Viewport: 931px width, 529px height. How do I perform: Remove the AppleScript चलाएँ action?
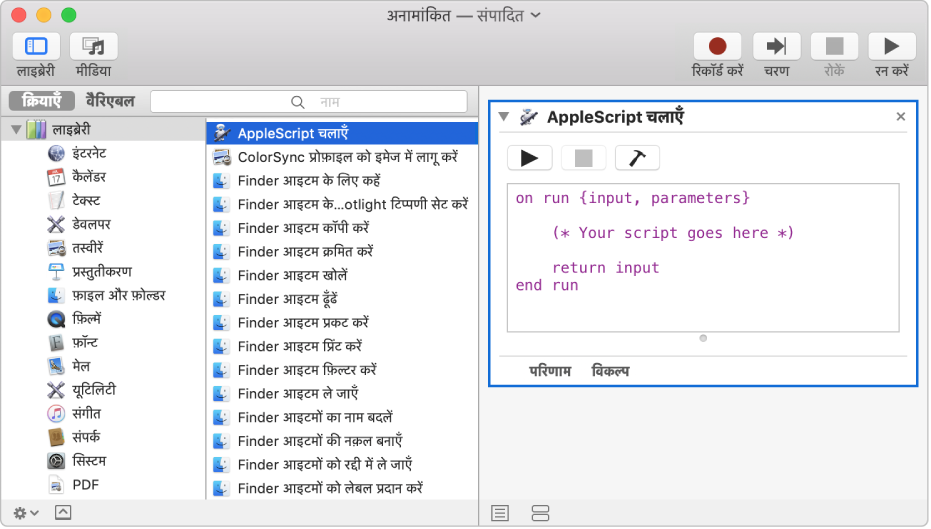(901, 116)
